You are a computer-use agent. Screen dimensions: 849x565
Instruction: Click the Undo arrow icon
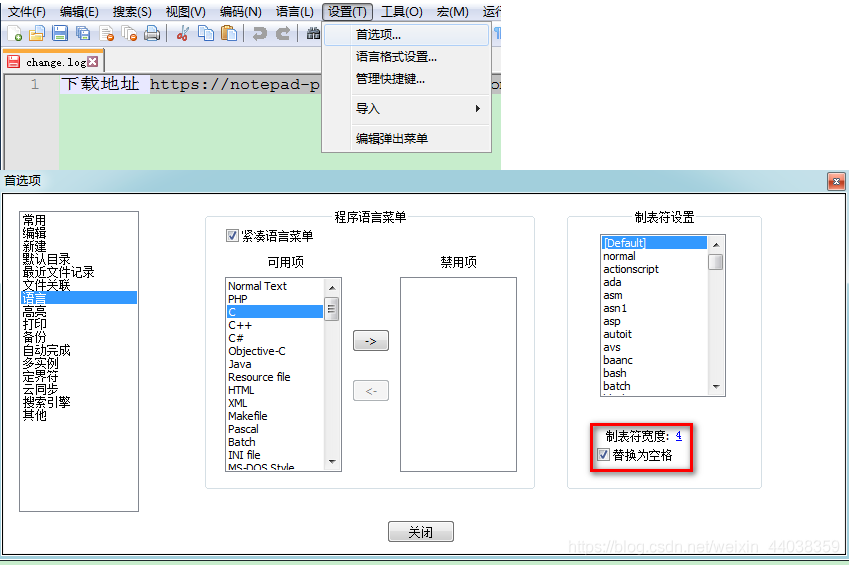[260, 34]
